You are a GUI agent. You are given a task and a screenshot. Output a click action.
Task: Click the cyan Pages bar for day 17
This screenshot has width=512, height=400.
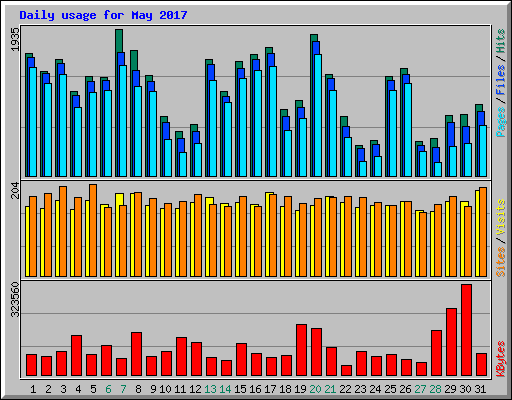[273, 121]
